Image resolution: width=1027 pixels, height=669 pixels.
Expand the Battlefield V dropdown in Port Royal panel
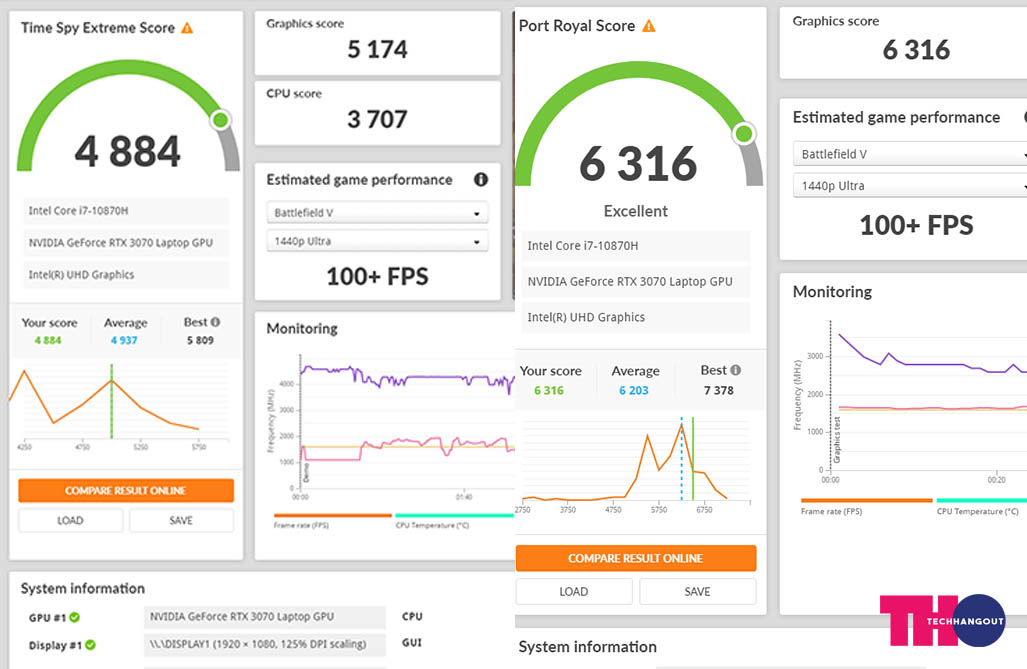click(x=910, y=154)
